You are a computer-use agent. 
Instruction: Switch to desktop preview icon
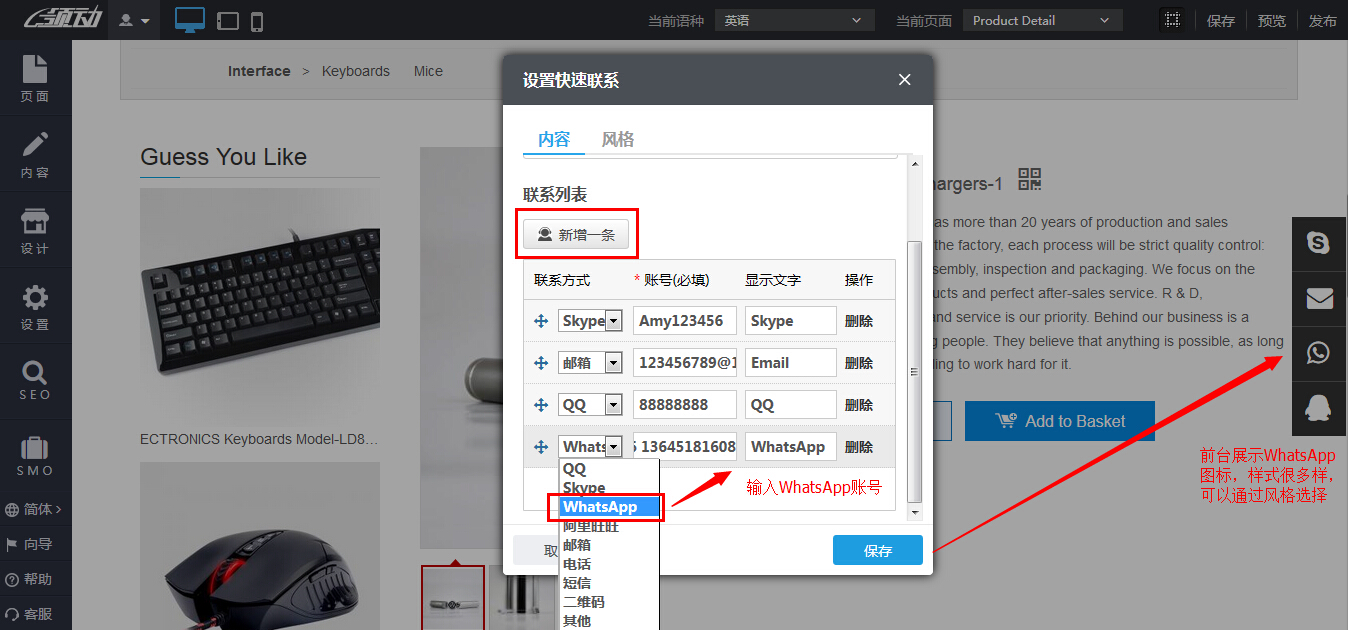click(189, 20)
